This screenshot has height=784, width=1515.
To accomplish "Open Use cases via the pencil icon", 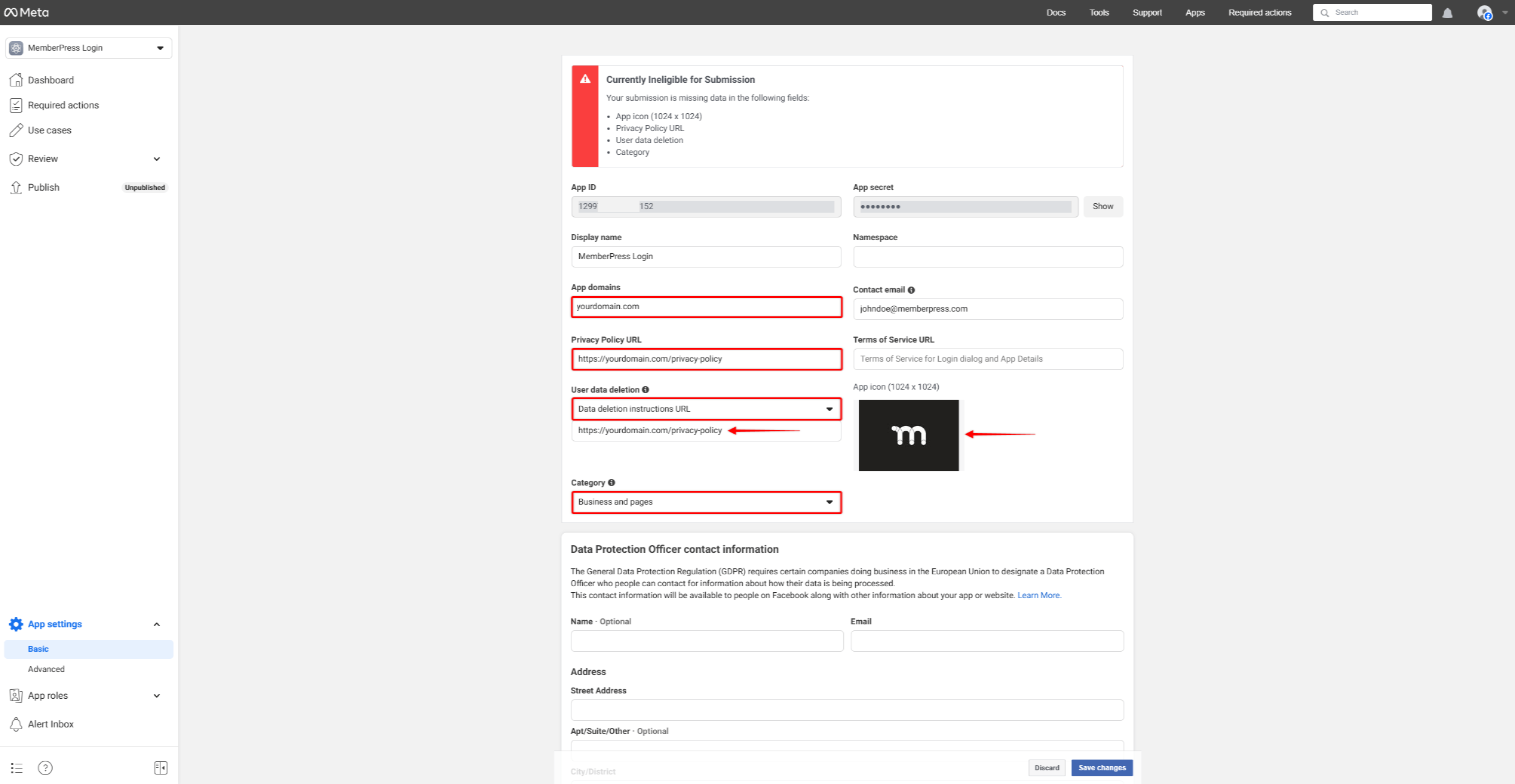I will pyautogui.click(x=16, y=130).
